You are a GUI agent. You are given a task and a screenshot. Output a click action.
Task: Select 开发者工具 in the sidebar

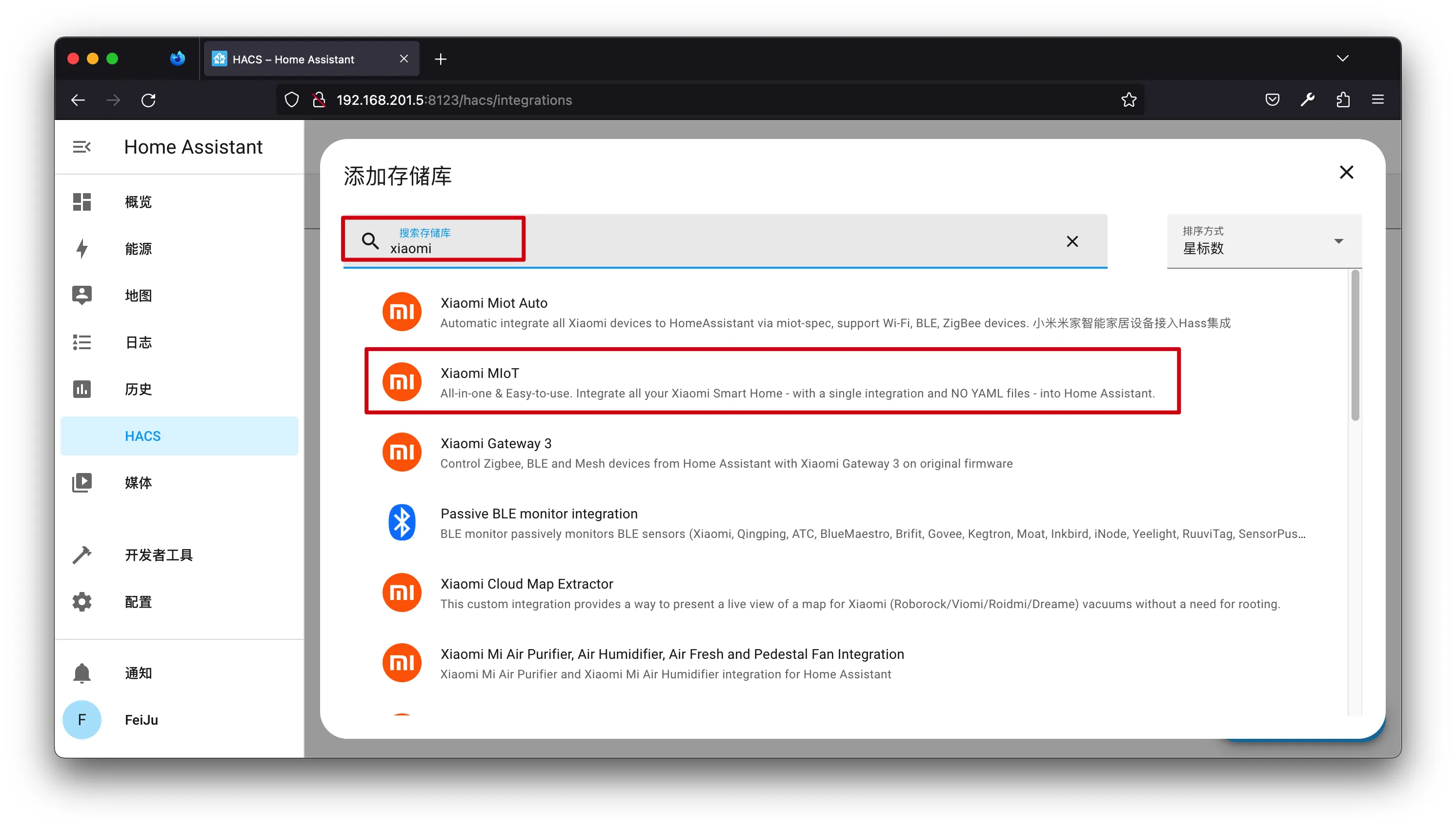click(x=179, y=554)
